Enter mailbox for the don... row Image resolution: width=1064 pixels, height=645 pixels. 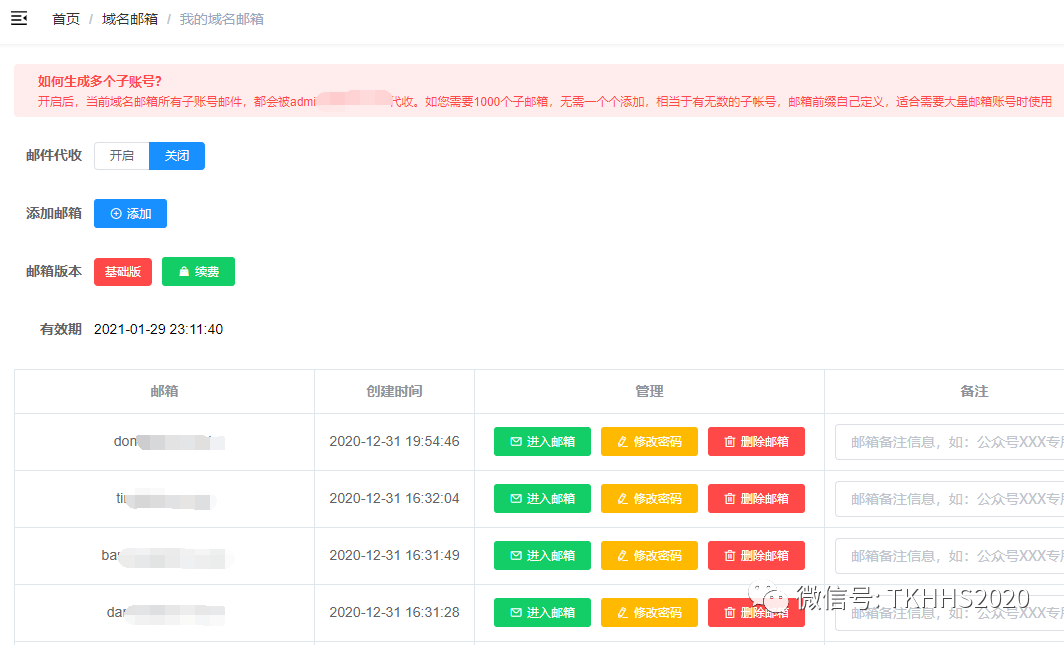542,442
